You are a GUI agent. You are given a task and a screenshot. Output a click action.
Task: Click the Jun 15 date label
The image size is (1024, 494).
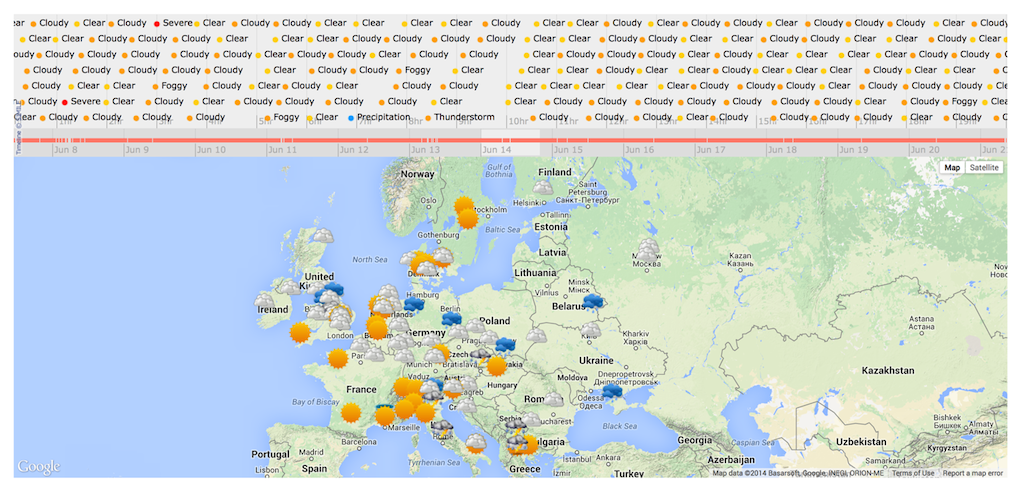pyautogui.click(x=568, y=150)
